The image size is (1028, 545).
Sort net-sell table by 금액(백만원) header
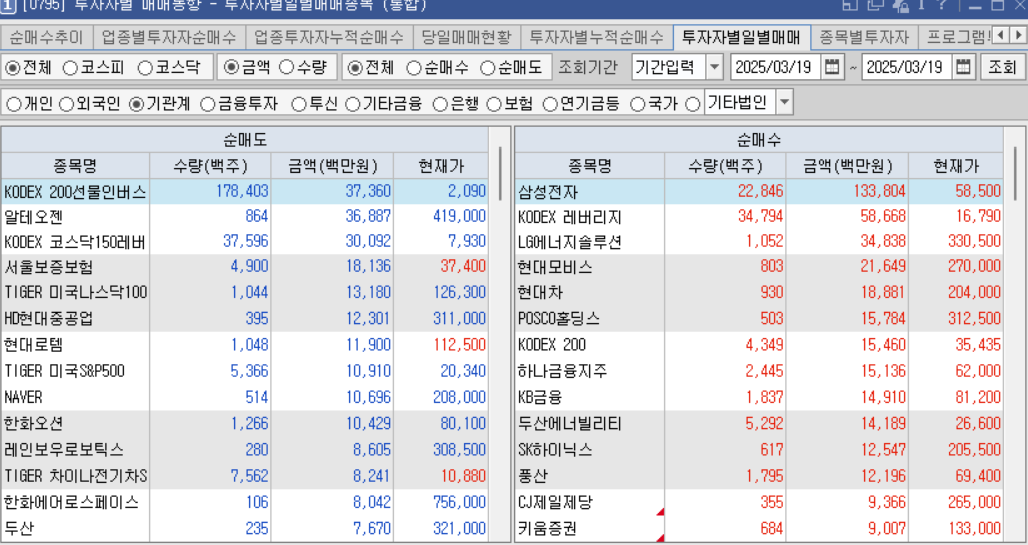(x=332, y=166)
